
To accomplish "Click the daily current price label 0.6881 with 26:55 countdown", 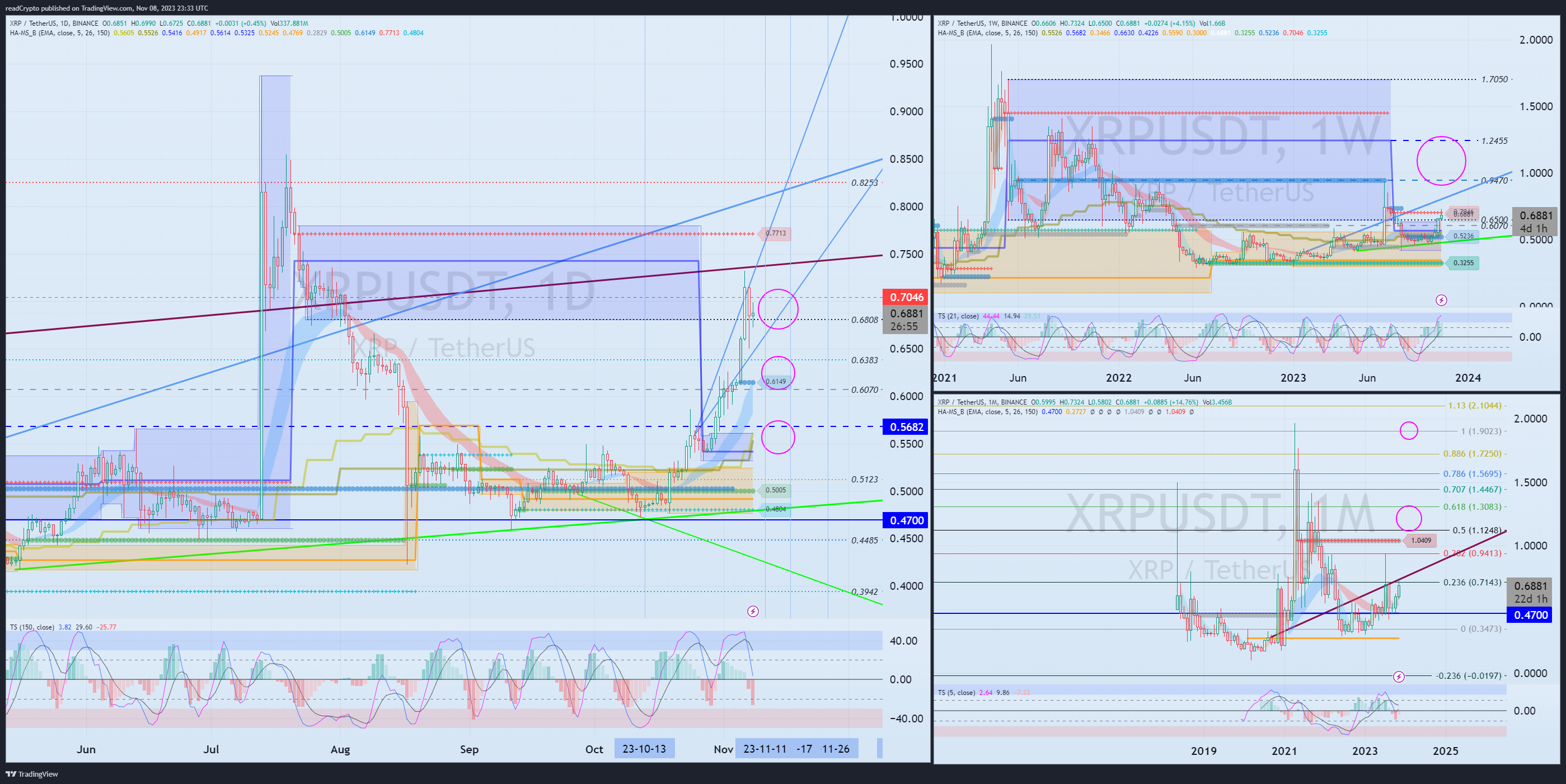I will 905,320.
